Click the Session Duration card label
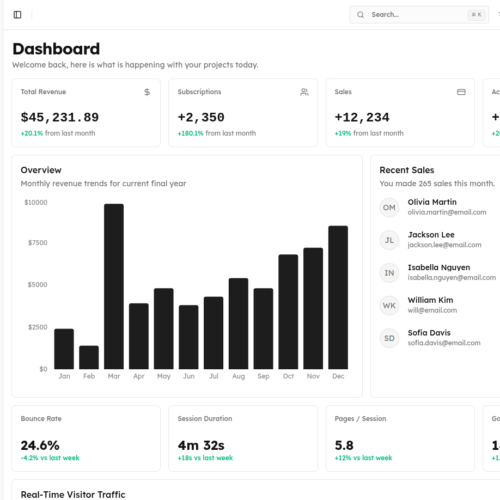Image resolution: width=500 pixels, height=500 pixels. pos(205,419)
